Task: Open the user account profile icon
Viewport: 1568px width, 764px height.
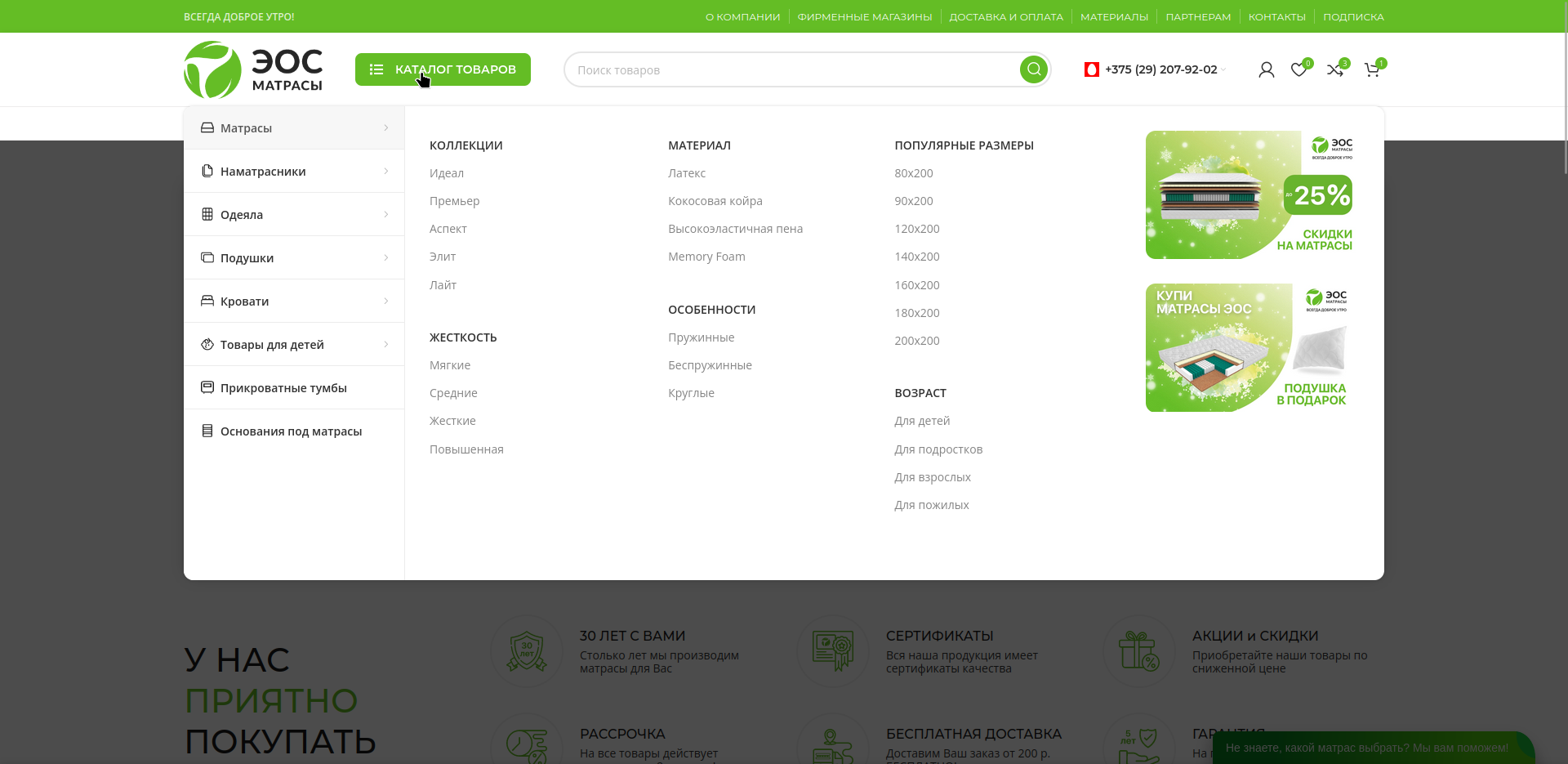Action: 1266,70
